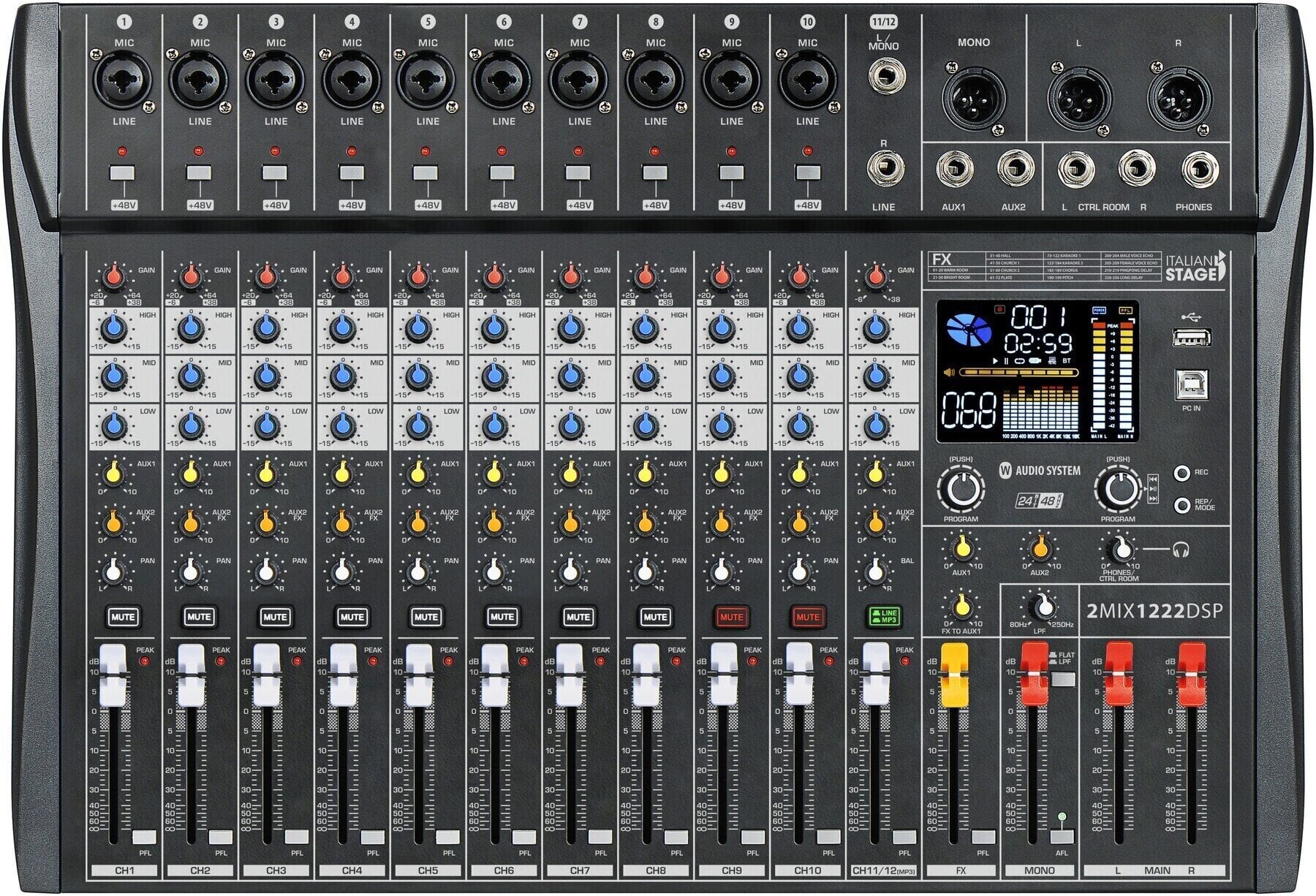Push the right PROGRAM encoder beside the REC button
This screenshot has height=896, width=1316.
click(x=1119, y=490)
